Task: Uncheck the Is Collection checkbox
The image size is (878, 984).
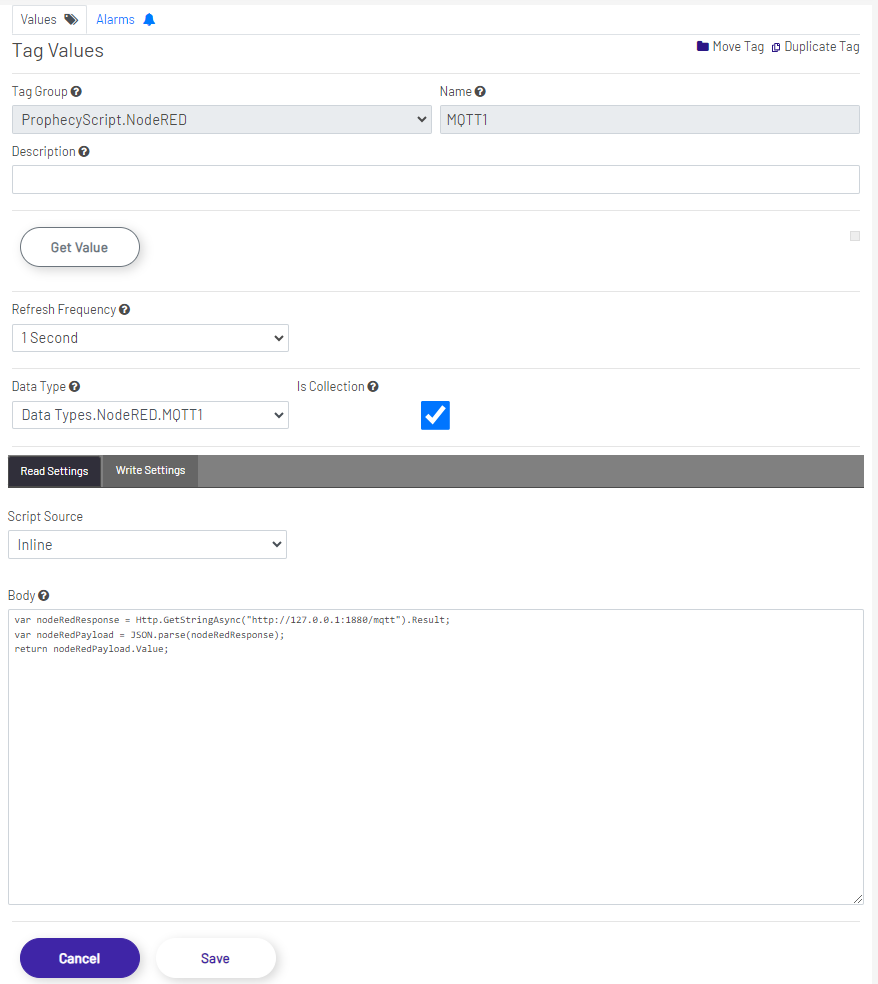Action: 435,415
